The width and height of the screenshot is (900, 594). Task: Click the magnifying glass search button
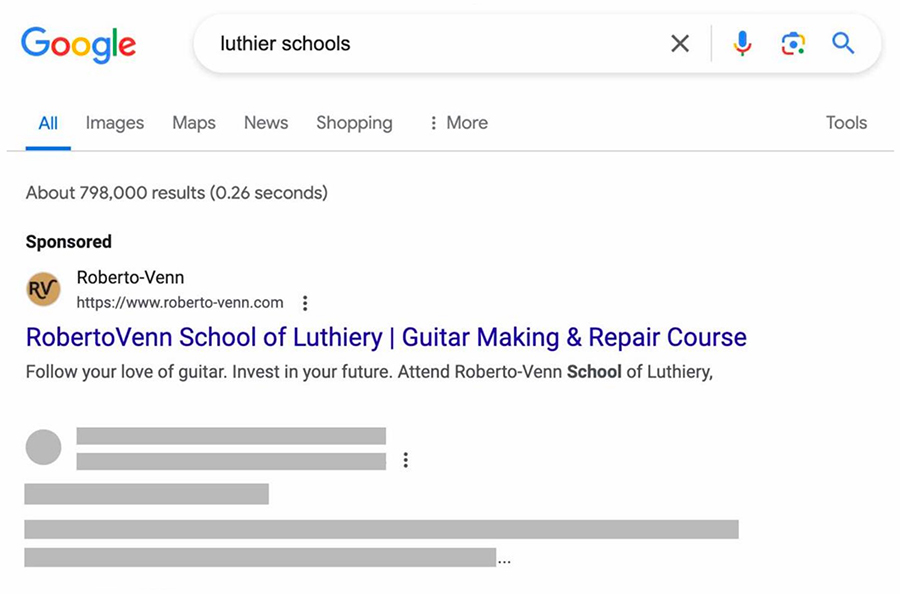(x=843, y=43)
